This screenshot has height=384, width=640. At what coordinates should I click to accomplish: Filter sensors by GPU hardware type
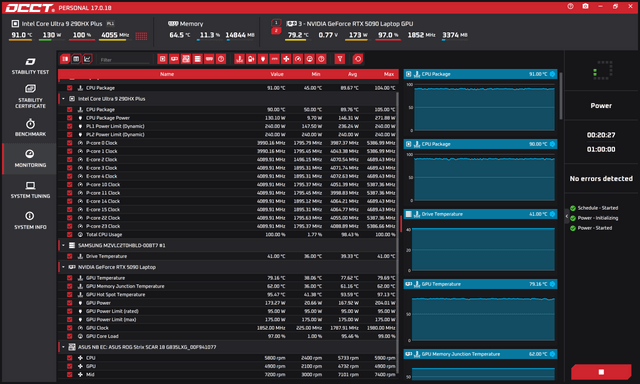tap(174, 59)
